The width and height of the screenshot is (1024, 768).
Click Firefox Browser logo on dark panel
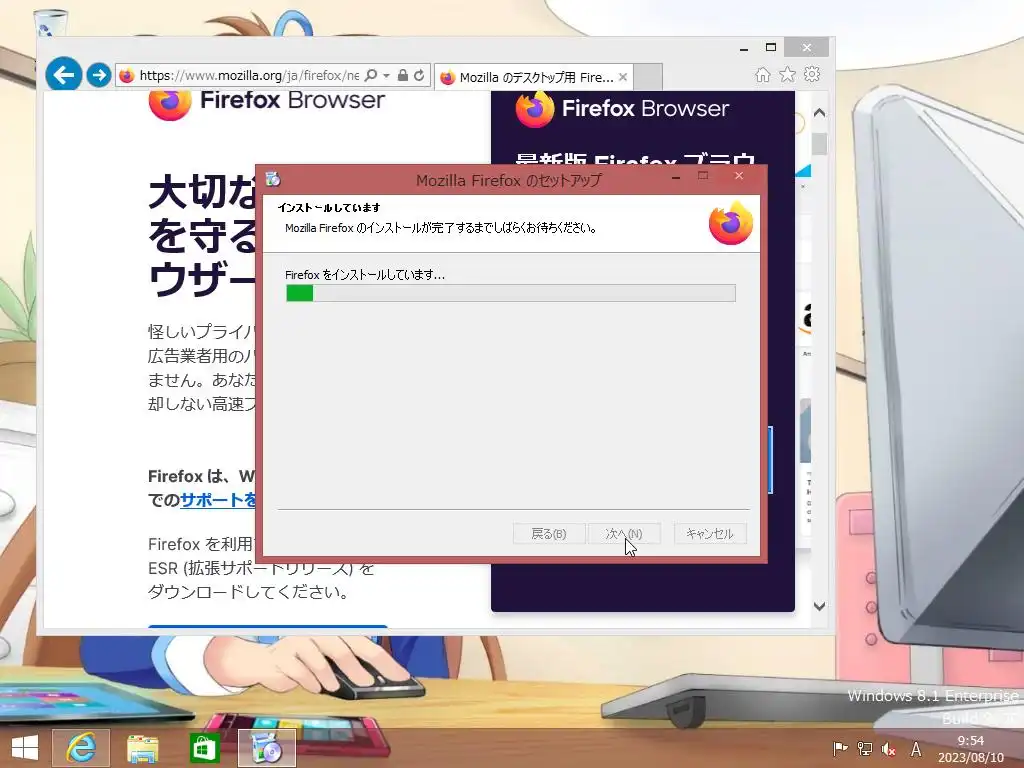[622, 109]
